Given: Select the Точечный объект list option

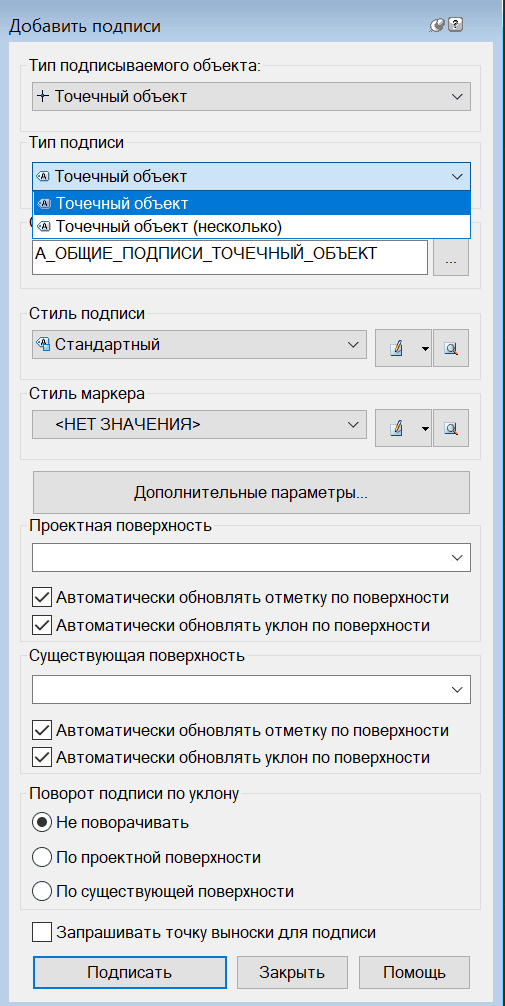Looking at the screenshot, I should [x=252, y=203].
